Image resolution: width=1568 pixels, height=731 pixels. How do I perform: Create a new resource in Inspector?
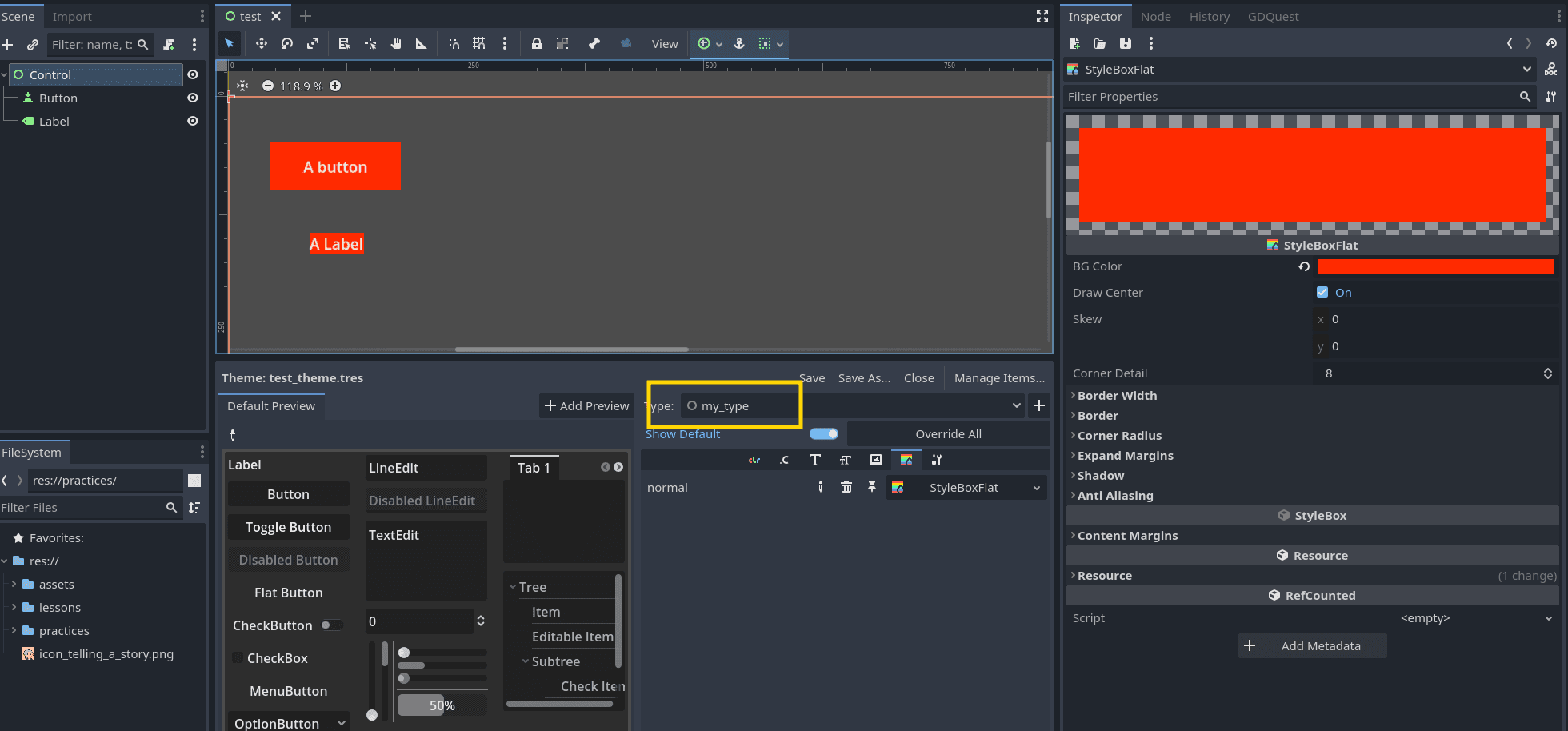(1074, 43)
